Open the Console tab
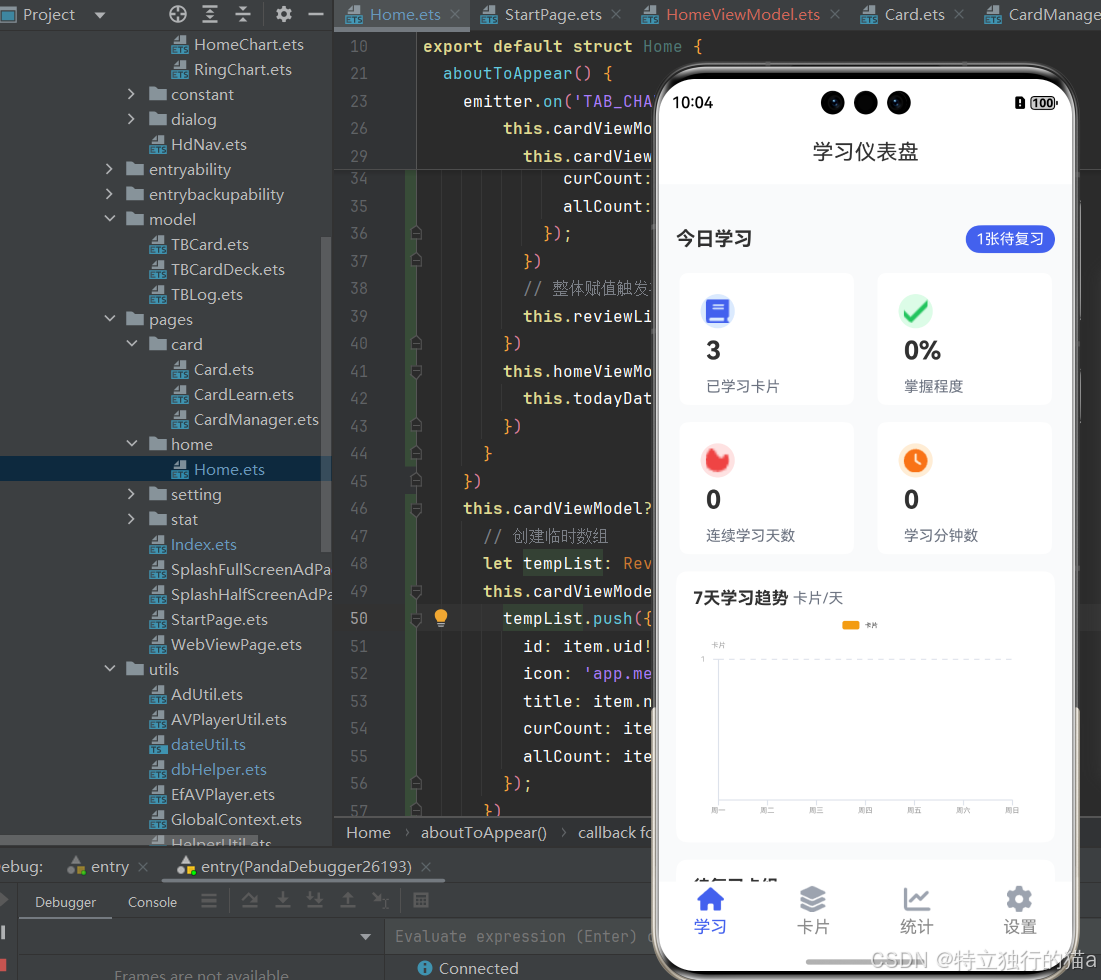Screen dimensions: 1101x980 click(x=152, y=902)
